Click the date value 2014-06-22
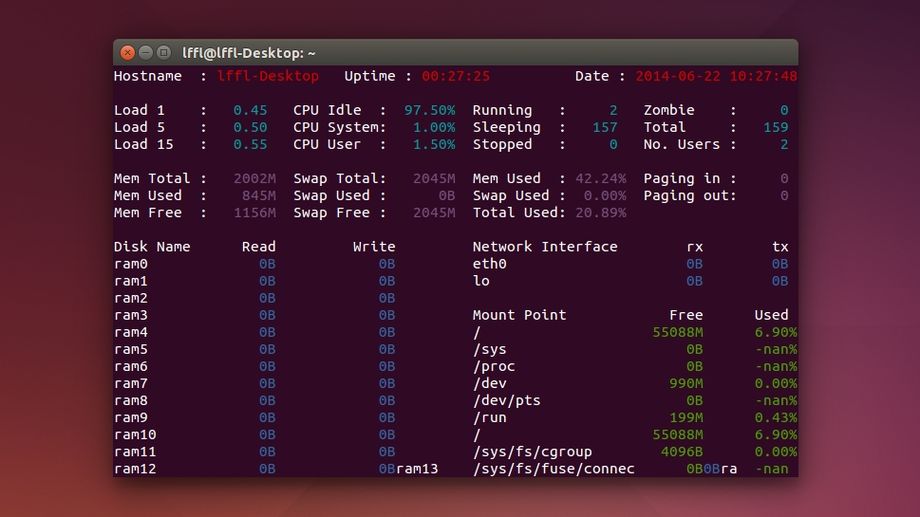920x517 pixels. tap(678, 76)
